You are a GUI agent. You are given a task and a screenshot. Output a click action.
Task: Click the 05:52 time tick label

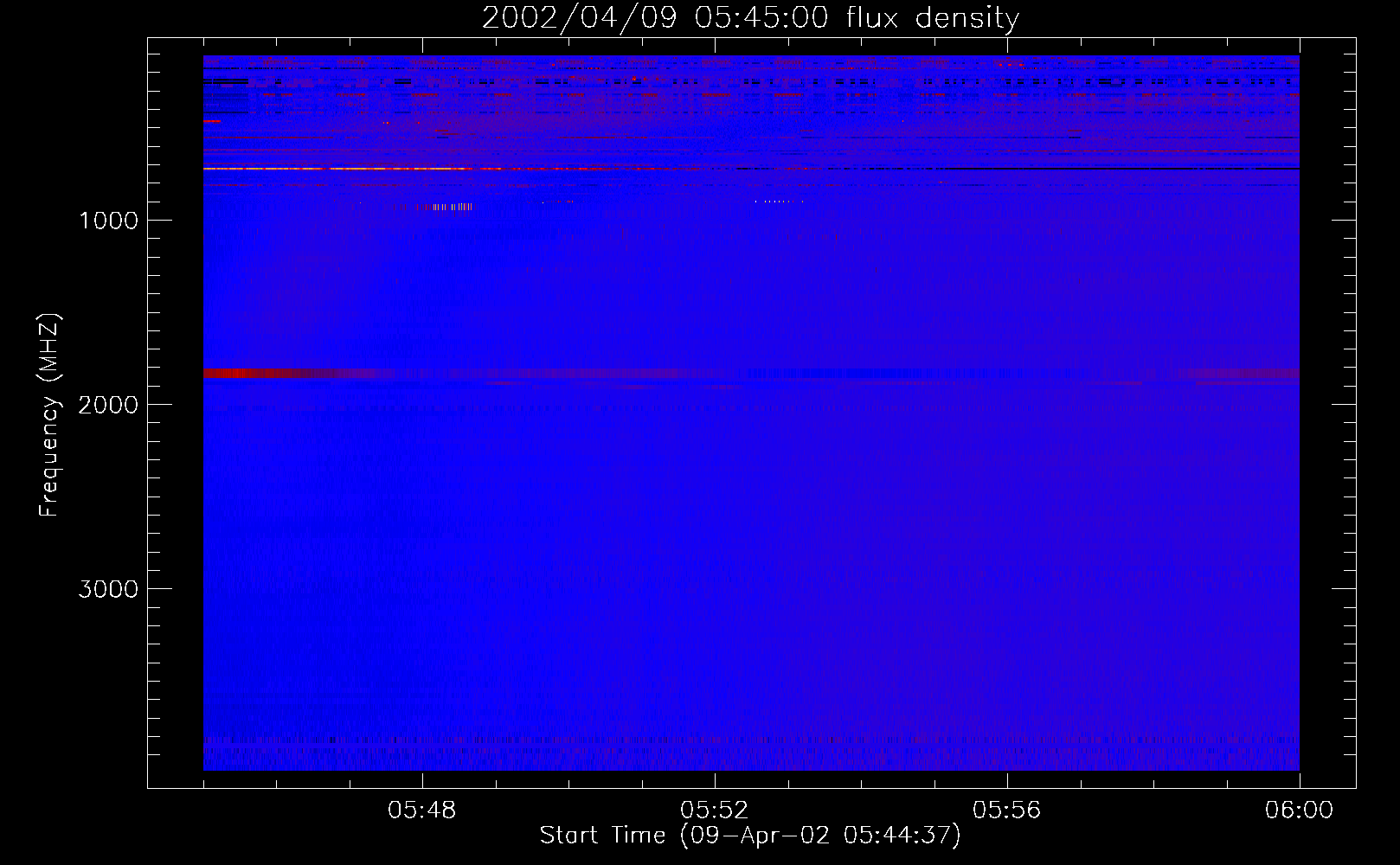715,811
